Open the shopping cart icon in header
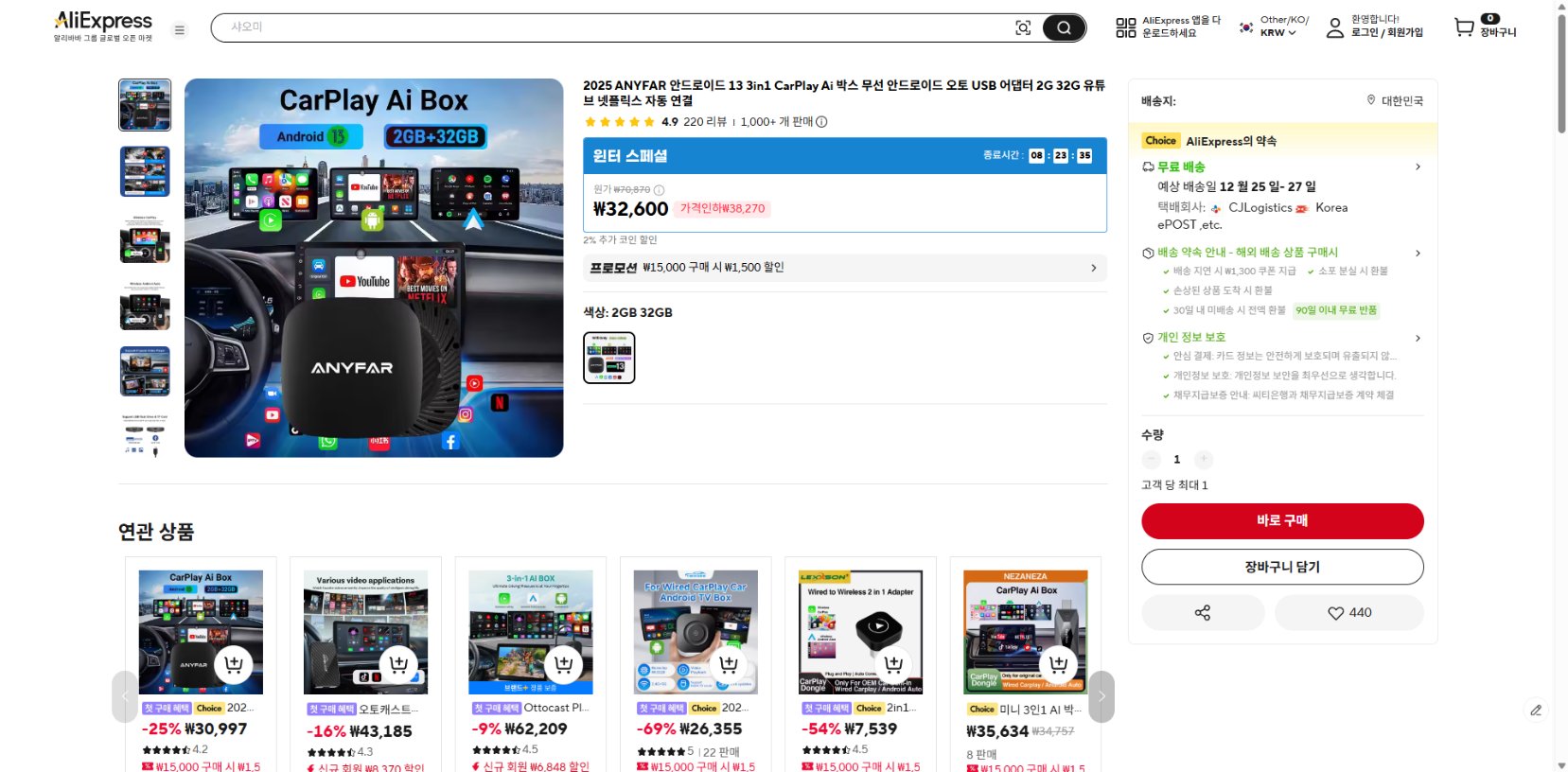Screen dimensions: 1568x772 1464,26
